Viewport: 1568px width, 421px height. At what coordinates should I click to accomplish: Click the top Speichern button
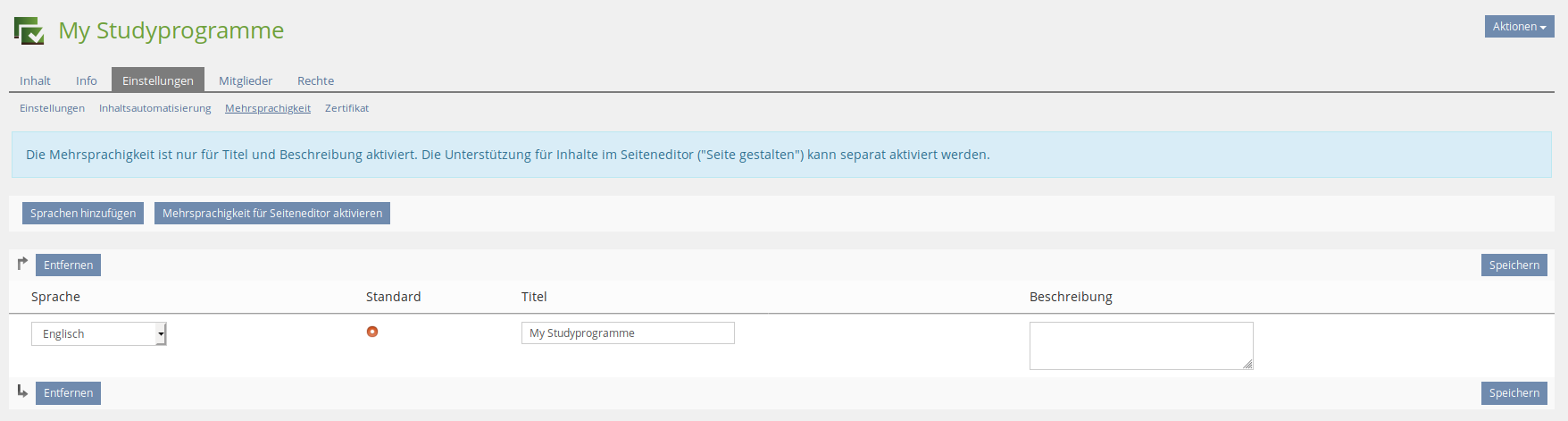[1514, 265]
